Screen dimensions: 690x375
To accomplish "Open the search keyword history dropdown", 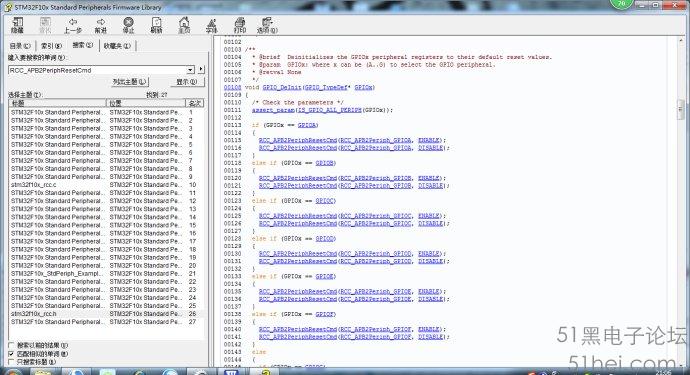I will tap(190, 70).
